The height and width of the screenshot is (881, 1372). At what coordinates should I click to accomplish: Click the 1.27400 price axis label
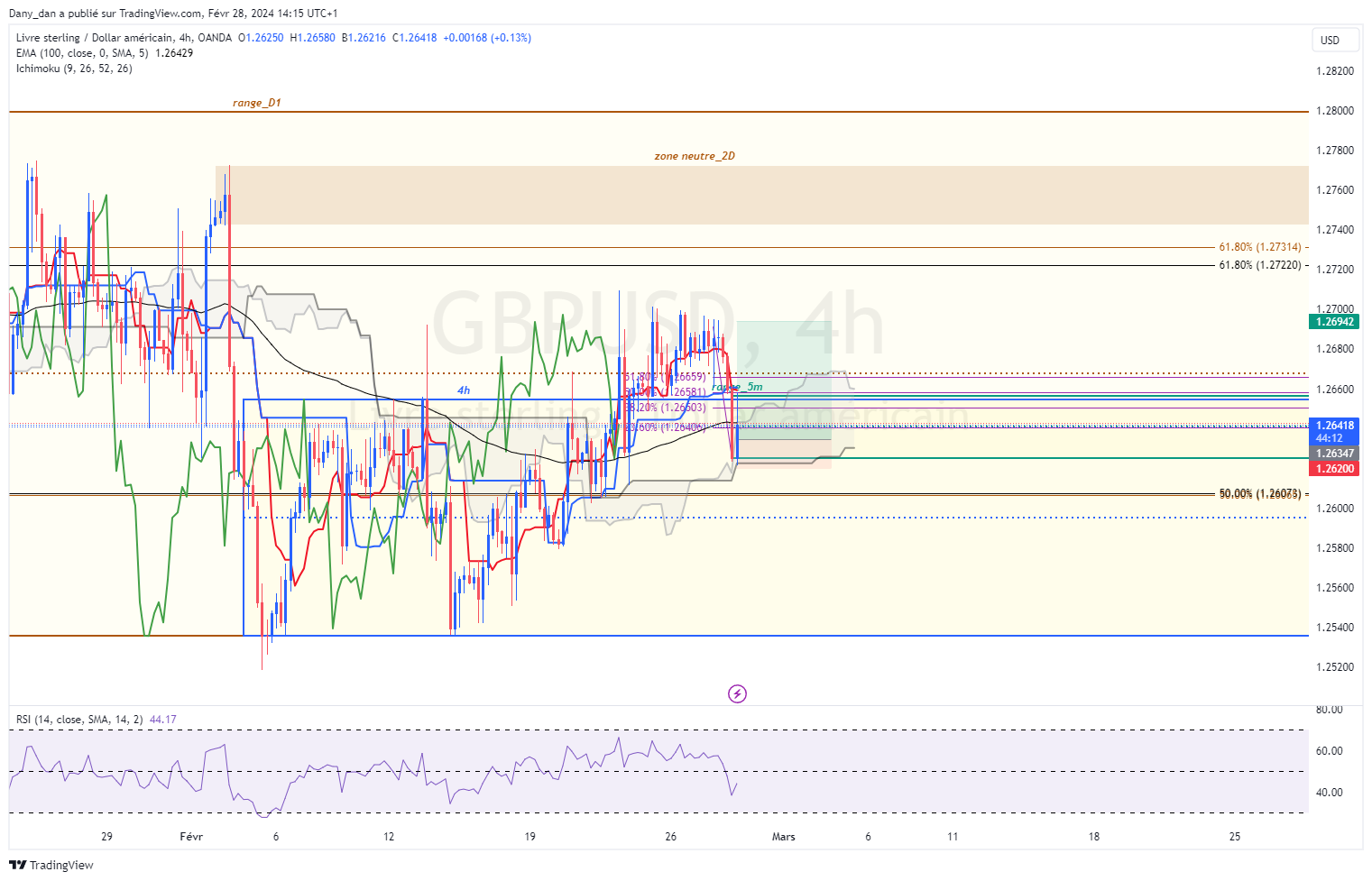[x=1335, y=230]
